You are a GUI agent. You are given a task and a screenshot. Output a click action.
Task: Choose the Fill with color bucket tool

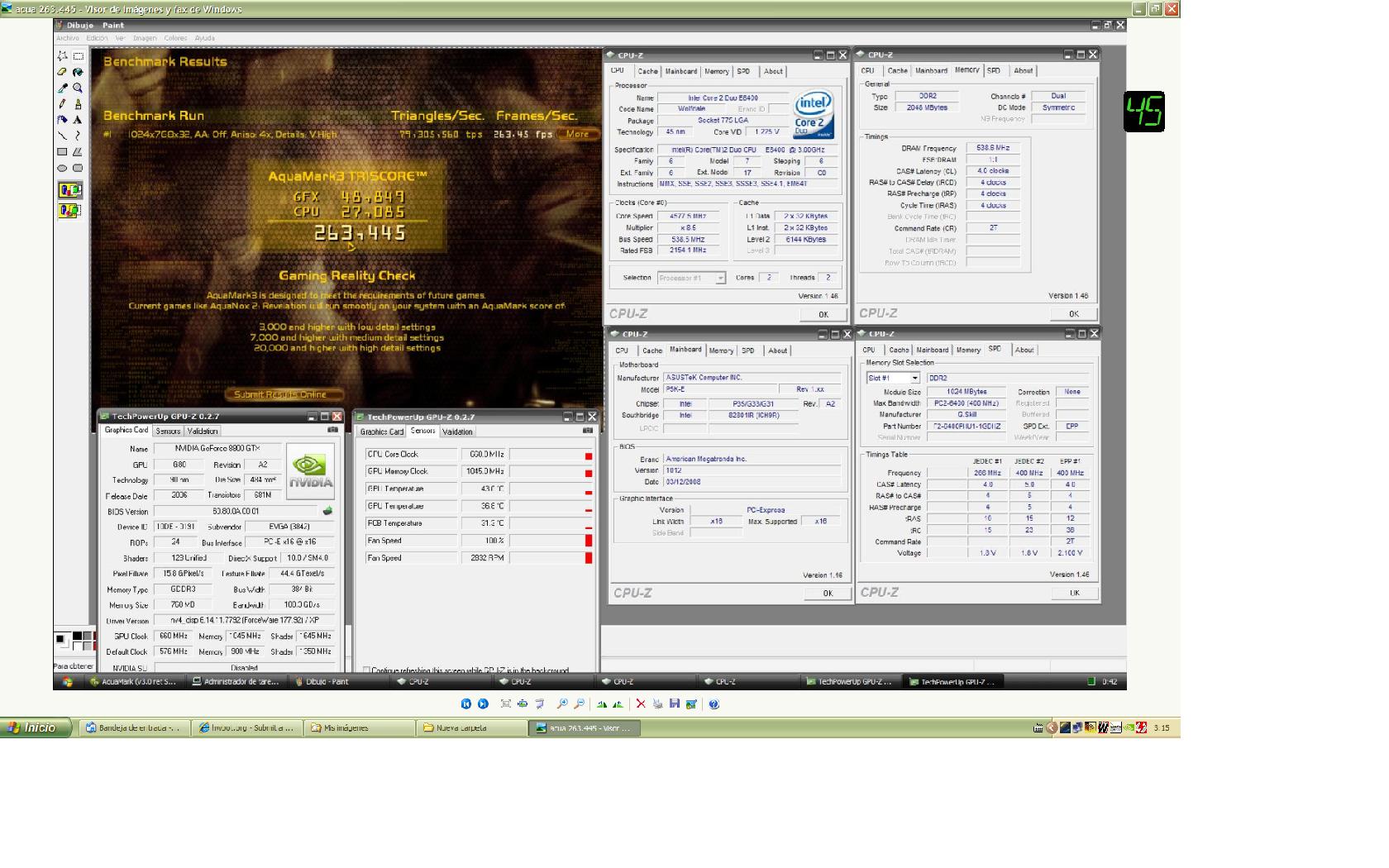[x=79, y=72]
